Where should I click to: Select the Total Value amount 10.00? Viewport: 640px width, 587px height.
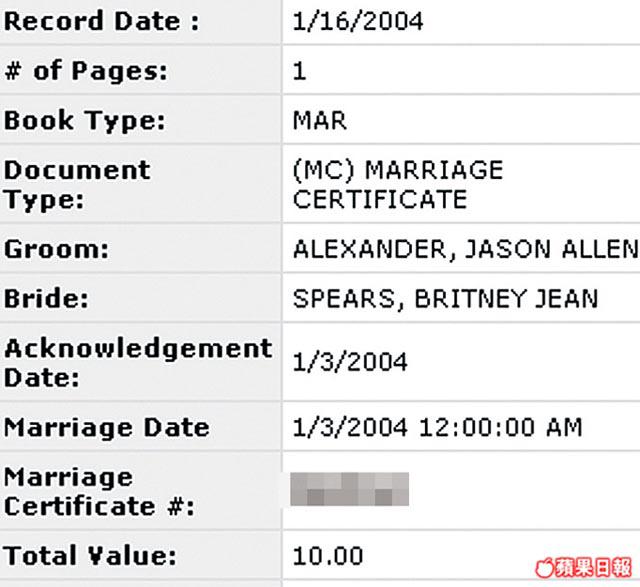(x=328, y=556)
